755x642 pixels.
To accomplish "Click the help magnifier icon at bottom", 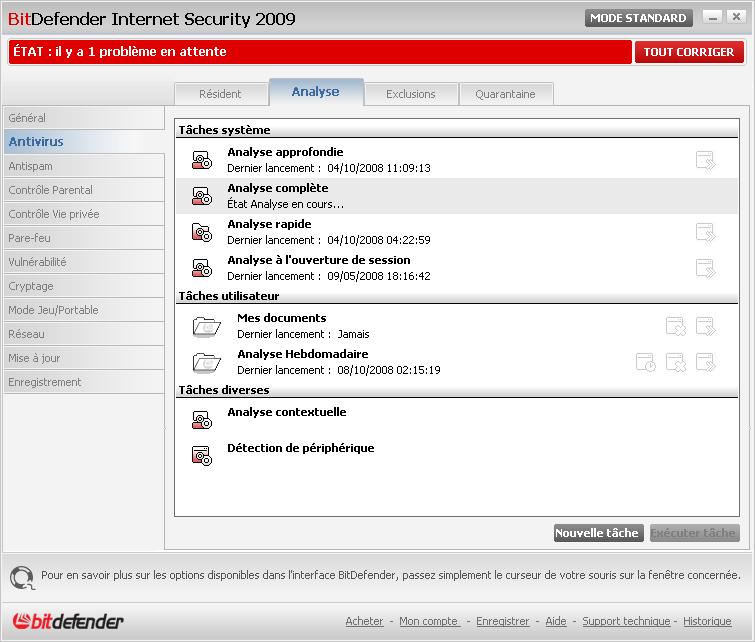I will (22, 577).
